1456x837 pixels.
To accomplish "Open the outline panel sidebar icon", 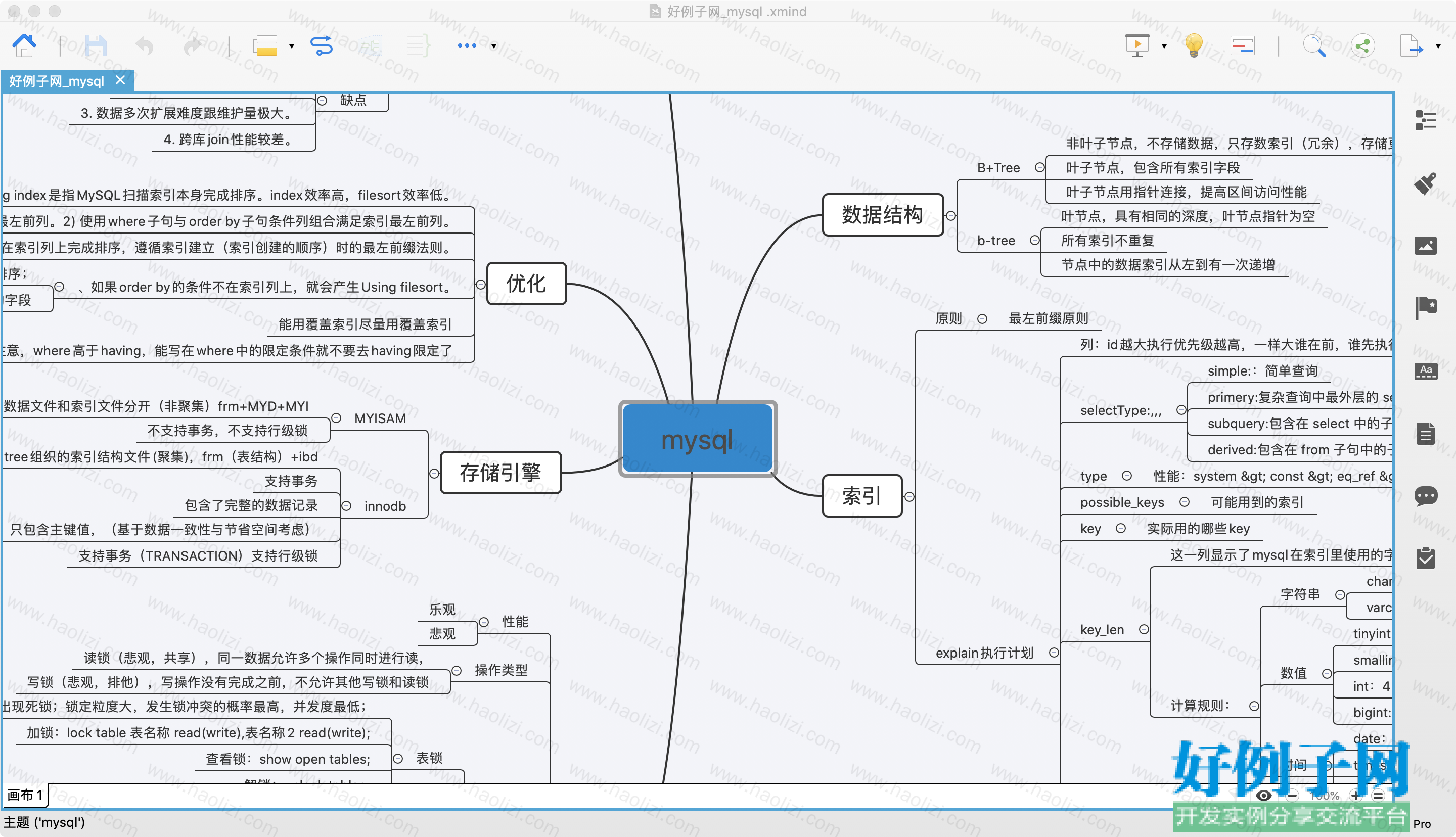I will pyautogui.click(x=1426, y=120).
